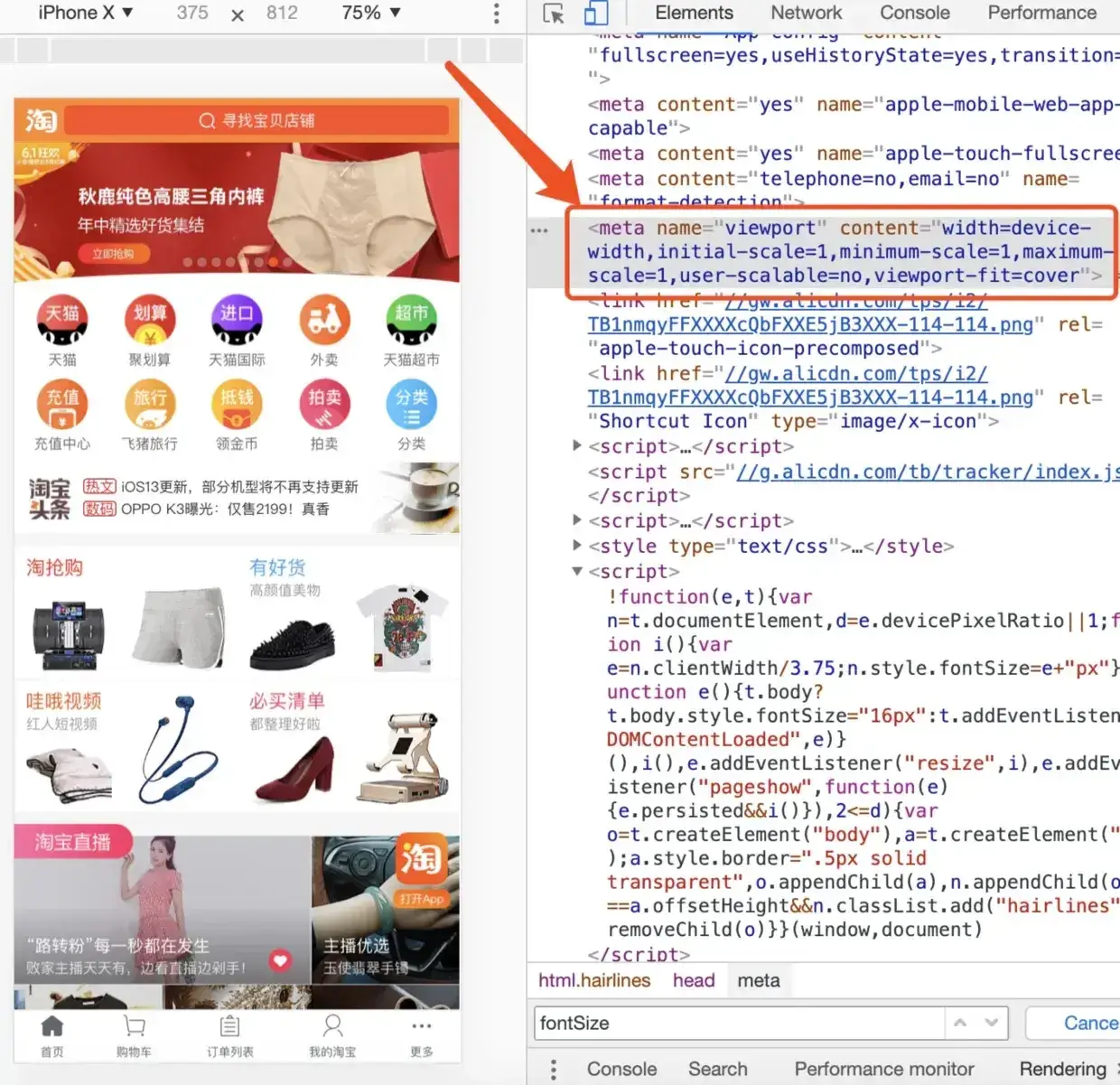Tap the 打开App Taobao button
1120x1085 pixels.
tap(422, 869)
